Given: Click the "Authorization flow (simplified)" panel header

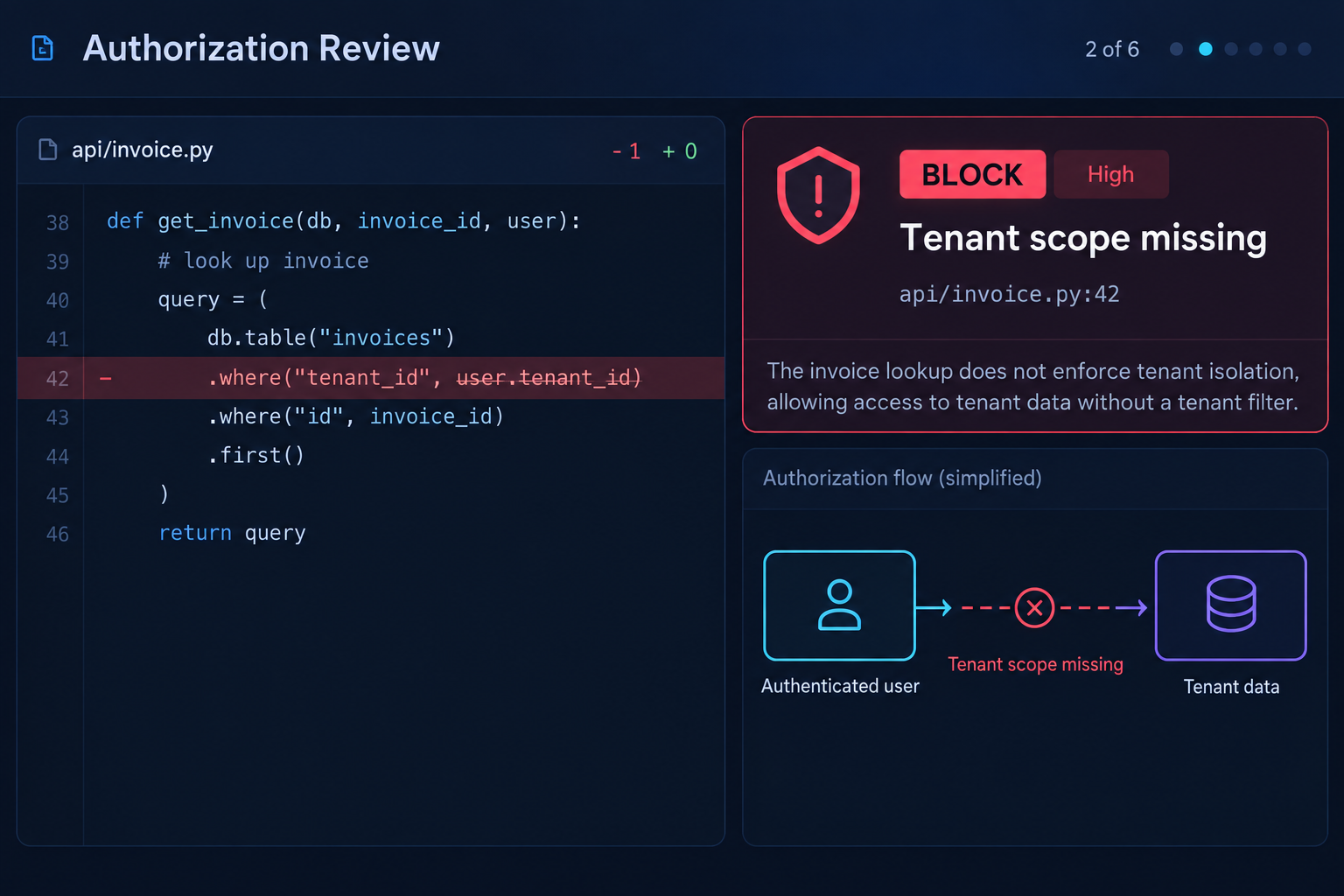Looking at the screenshot, I should 902,478.
